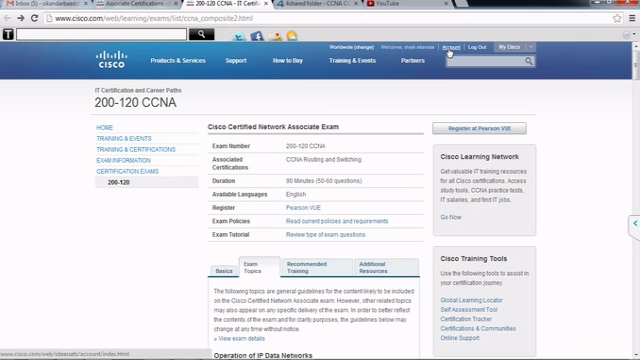The height and width of the screenshot is (360, 640).
Task: Open the My Cisco dropdown arrow
Action: (x=531, y=47)
